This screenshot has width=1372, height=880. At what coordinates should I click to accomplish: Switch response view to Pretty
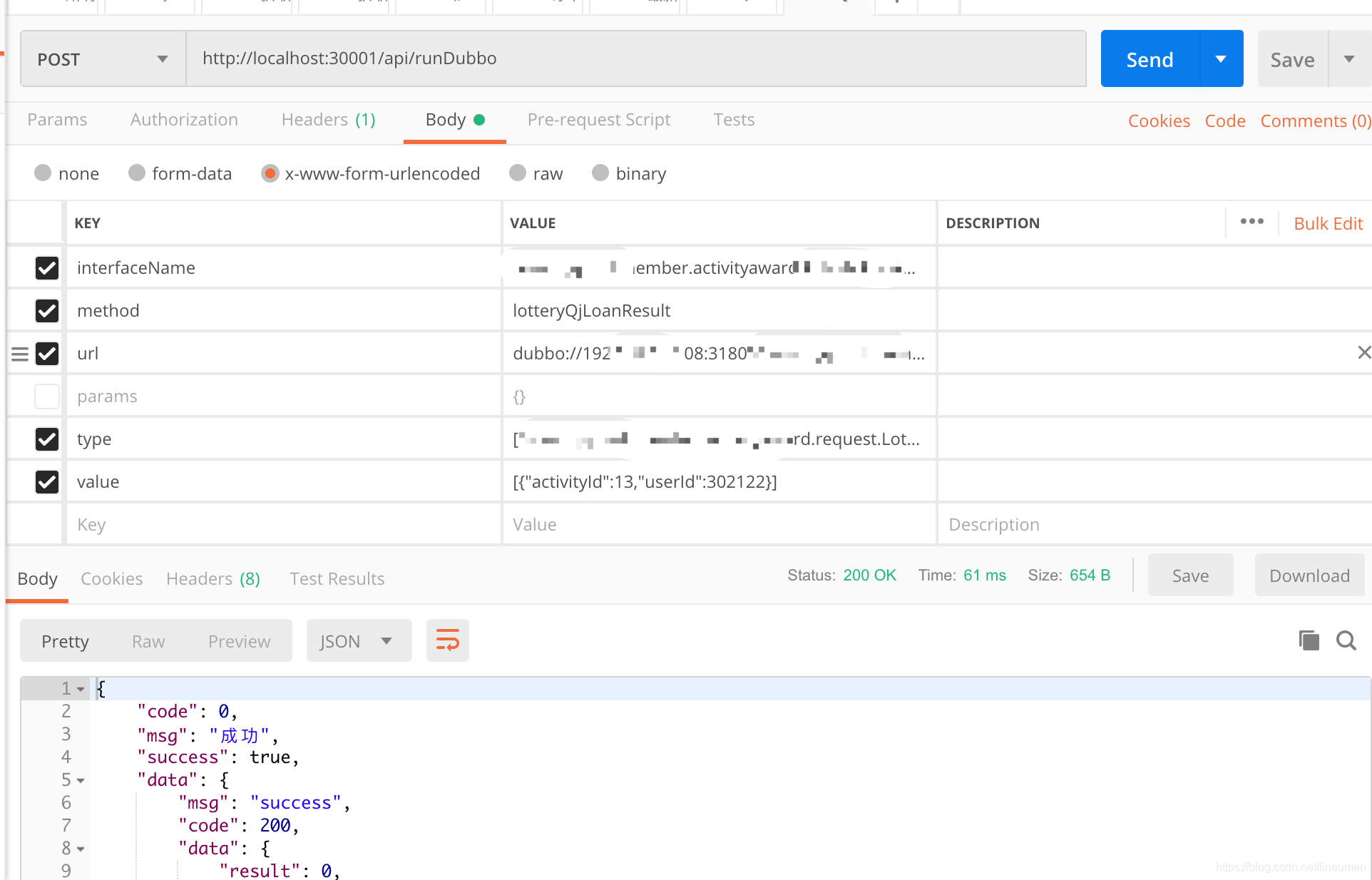[x=65, y=641]
